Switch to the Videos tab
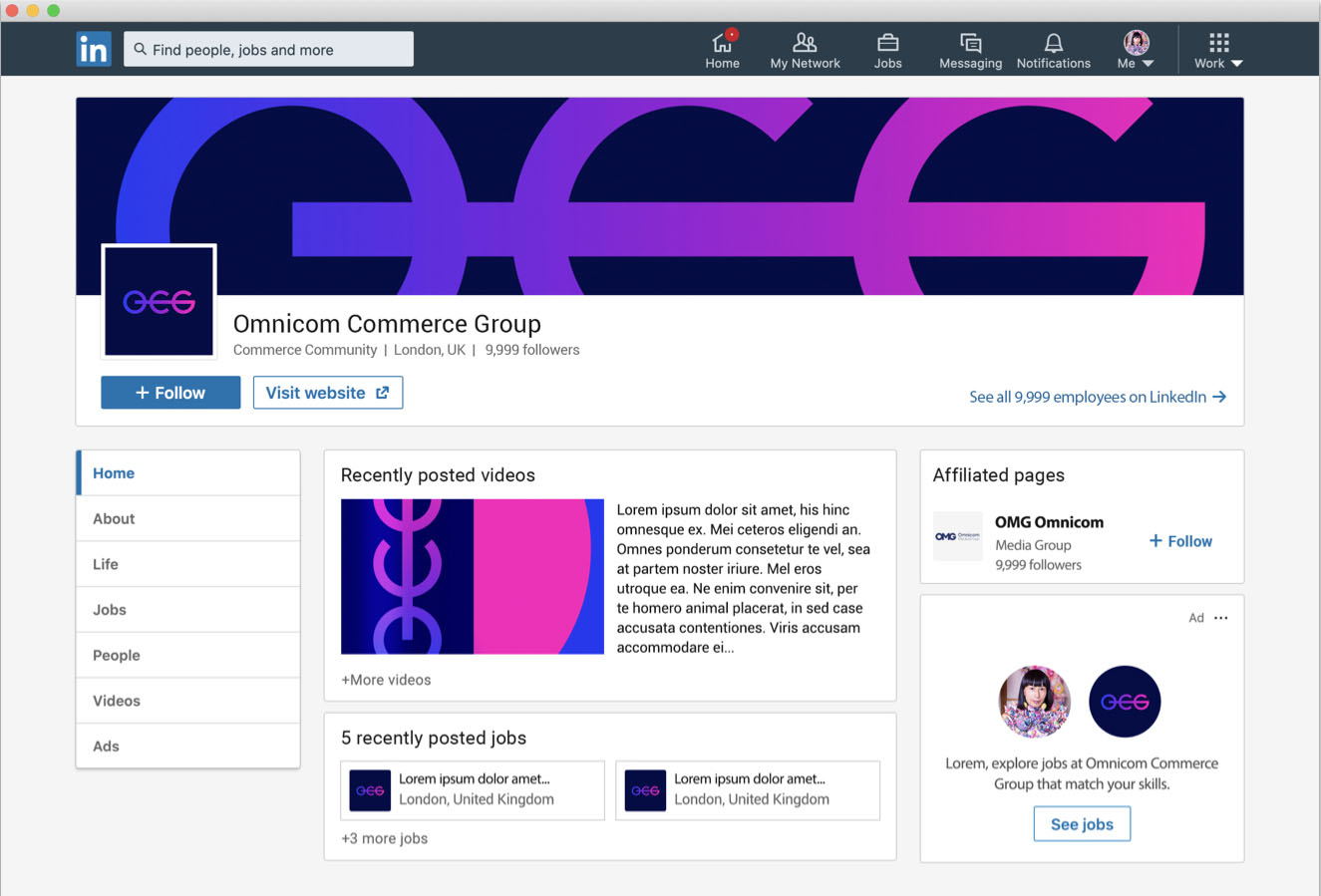 pos(188,701)
